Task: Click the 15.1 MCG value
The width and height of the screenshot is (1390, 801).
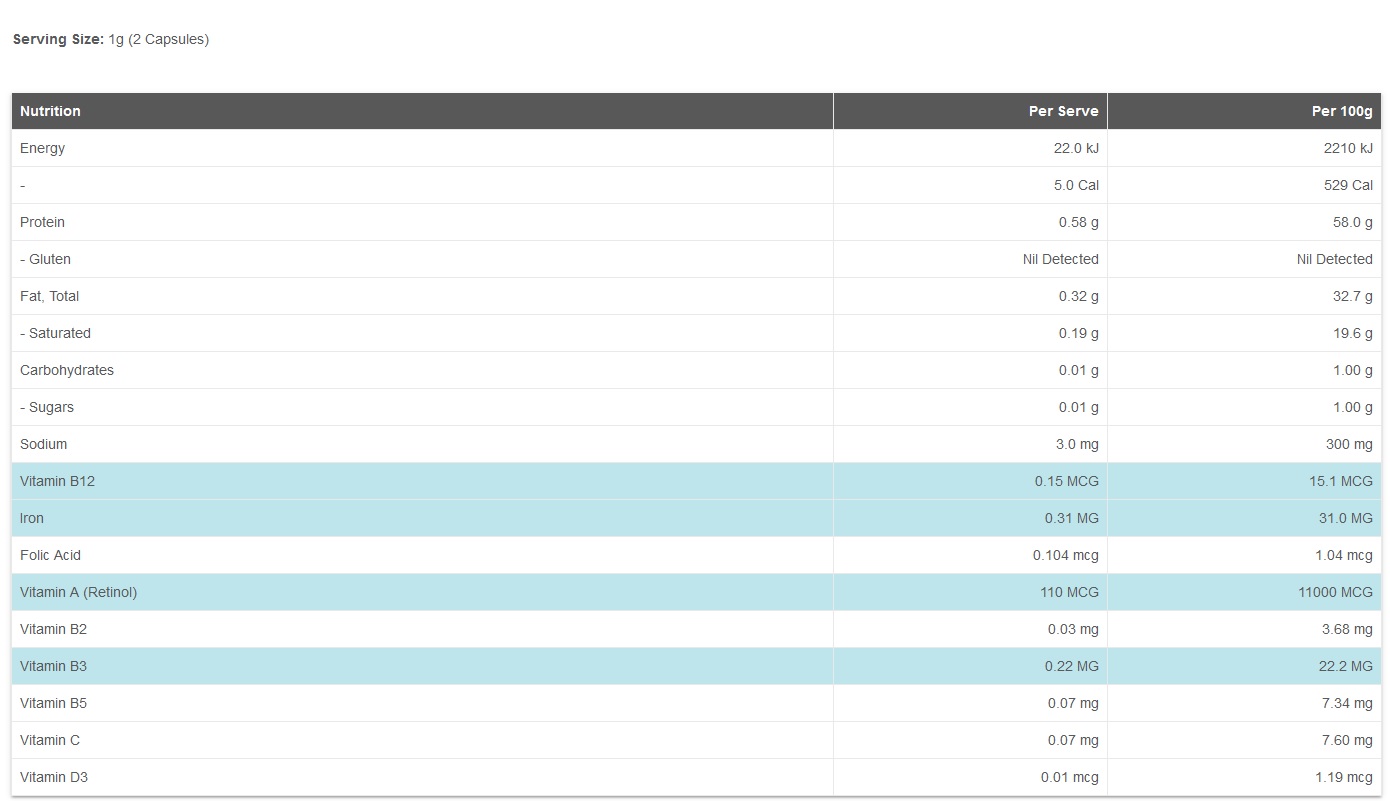Action: [x=1341, y=481]
